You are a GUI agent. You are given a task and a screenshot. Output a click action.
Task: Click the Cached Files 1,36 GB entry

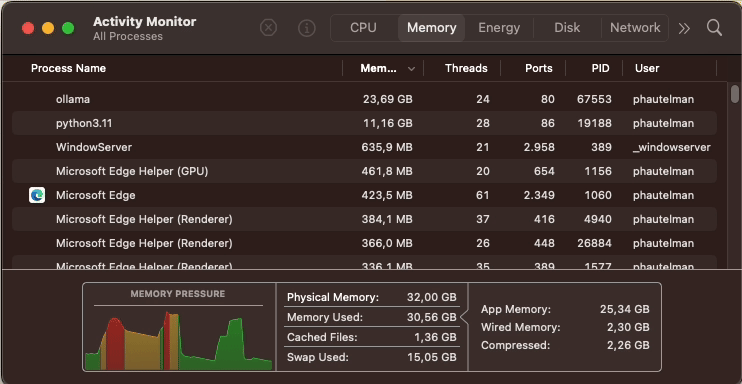(x=371, y=337)
